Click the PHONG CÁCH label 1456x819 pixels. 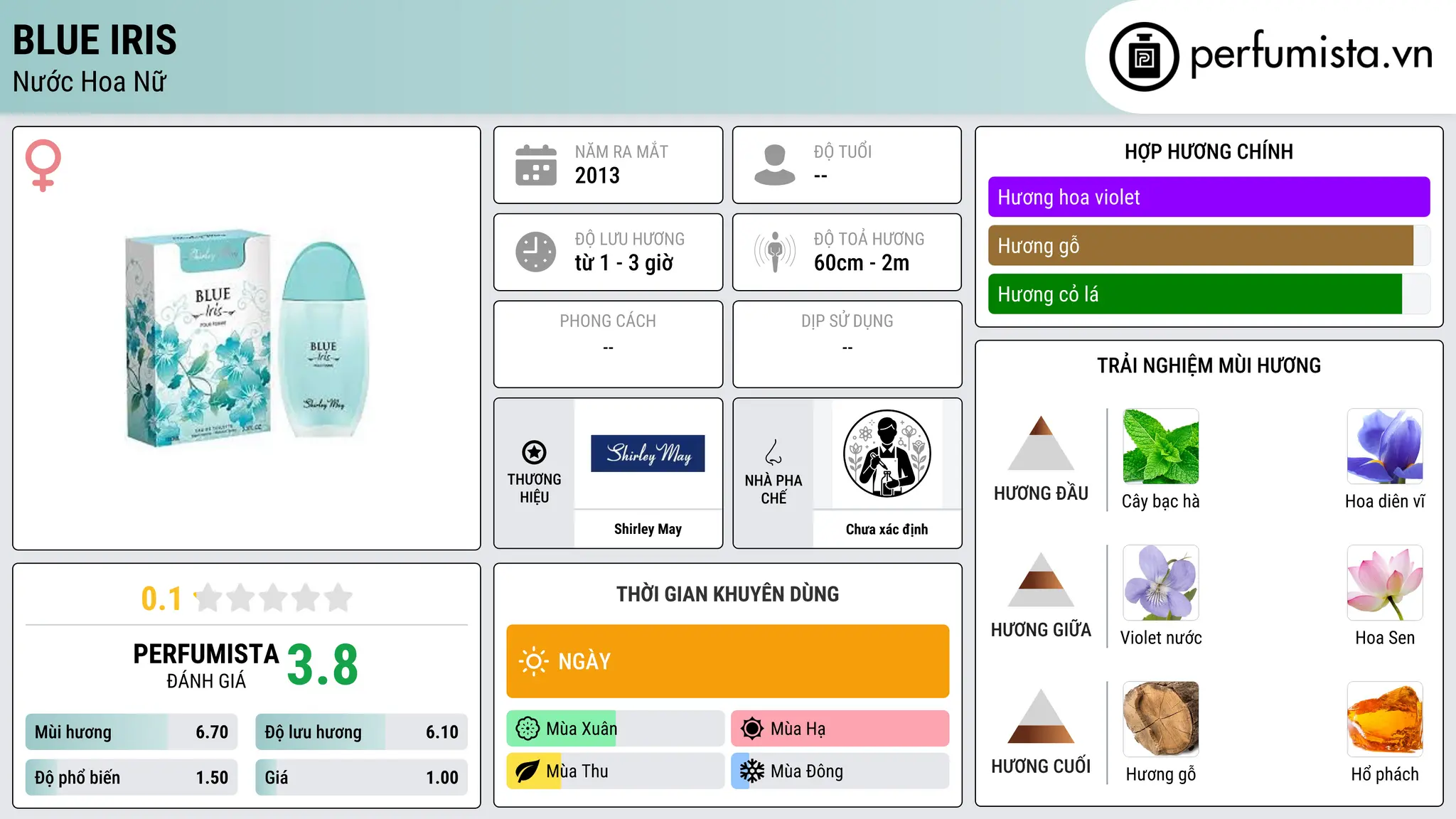[608, 321]
